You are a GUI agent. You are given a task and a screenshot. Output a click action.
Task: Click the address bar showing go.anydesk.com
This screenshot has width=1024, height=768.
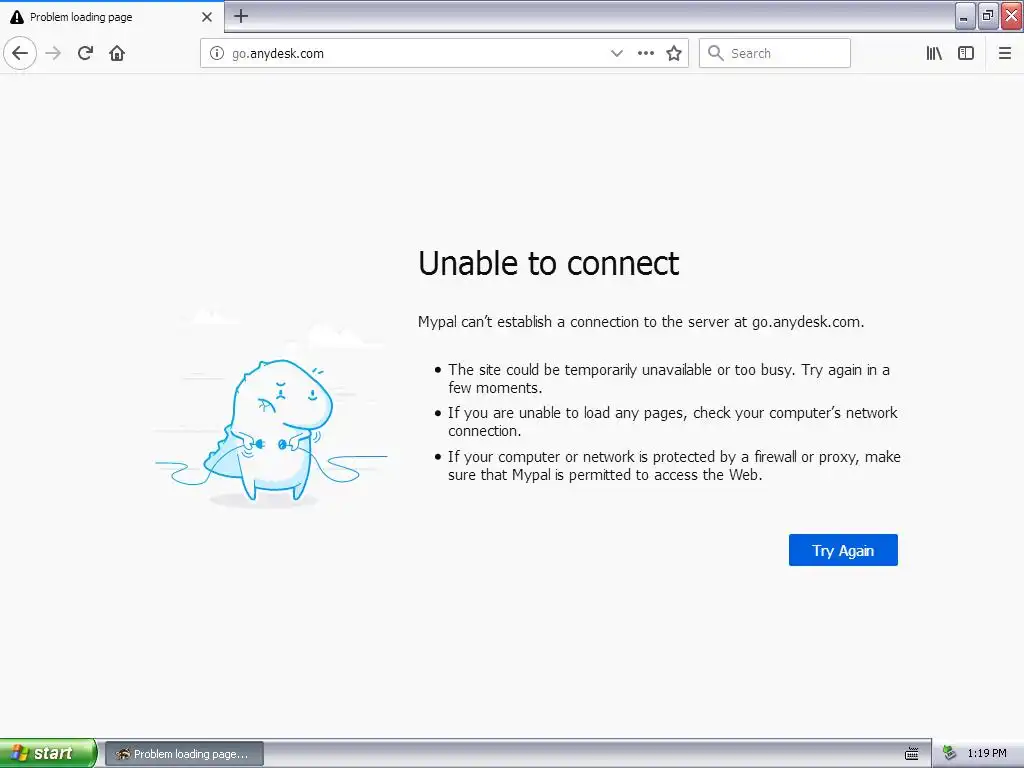(444, 53)
